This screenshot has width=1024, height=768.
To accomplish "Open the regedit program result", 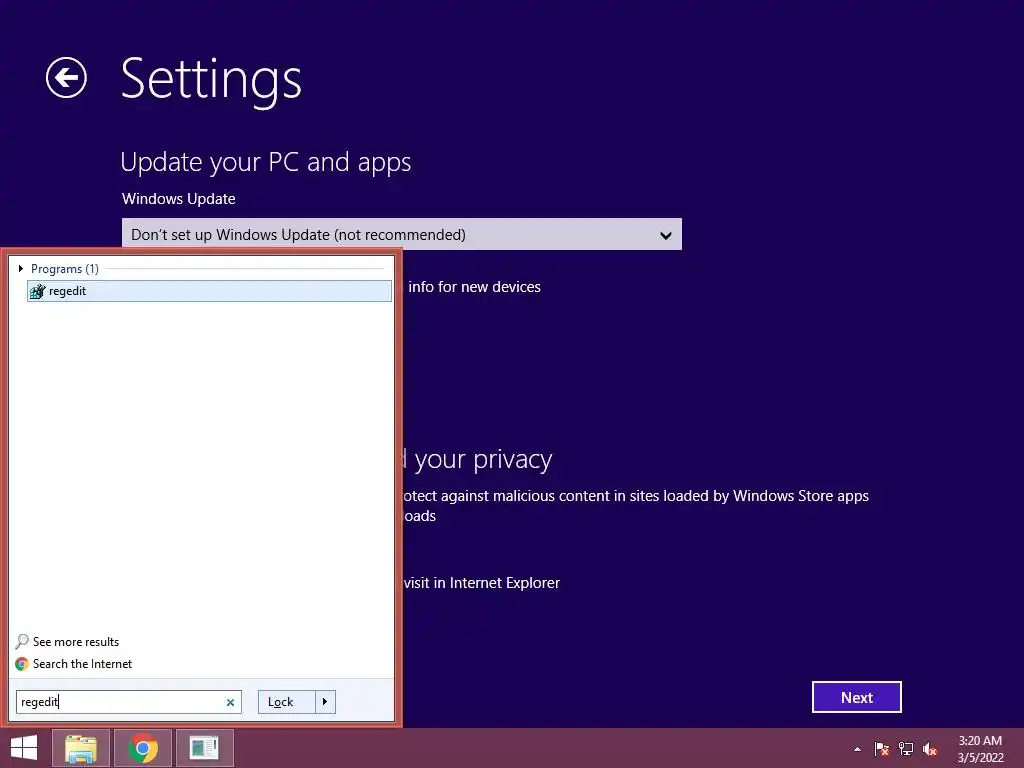I will point(209,291).
